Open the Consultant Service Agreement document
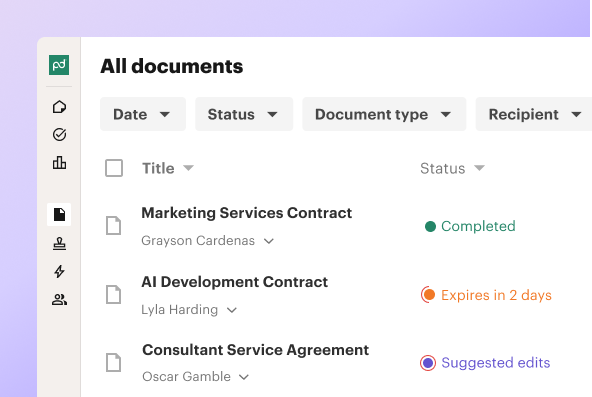 click(x=256, y=350)
